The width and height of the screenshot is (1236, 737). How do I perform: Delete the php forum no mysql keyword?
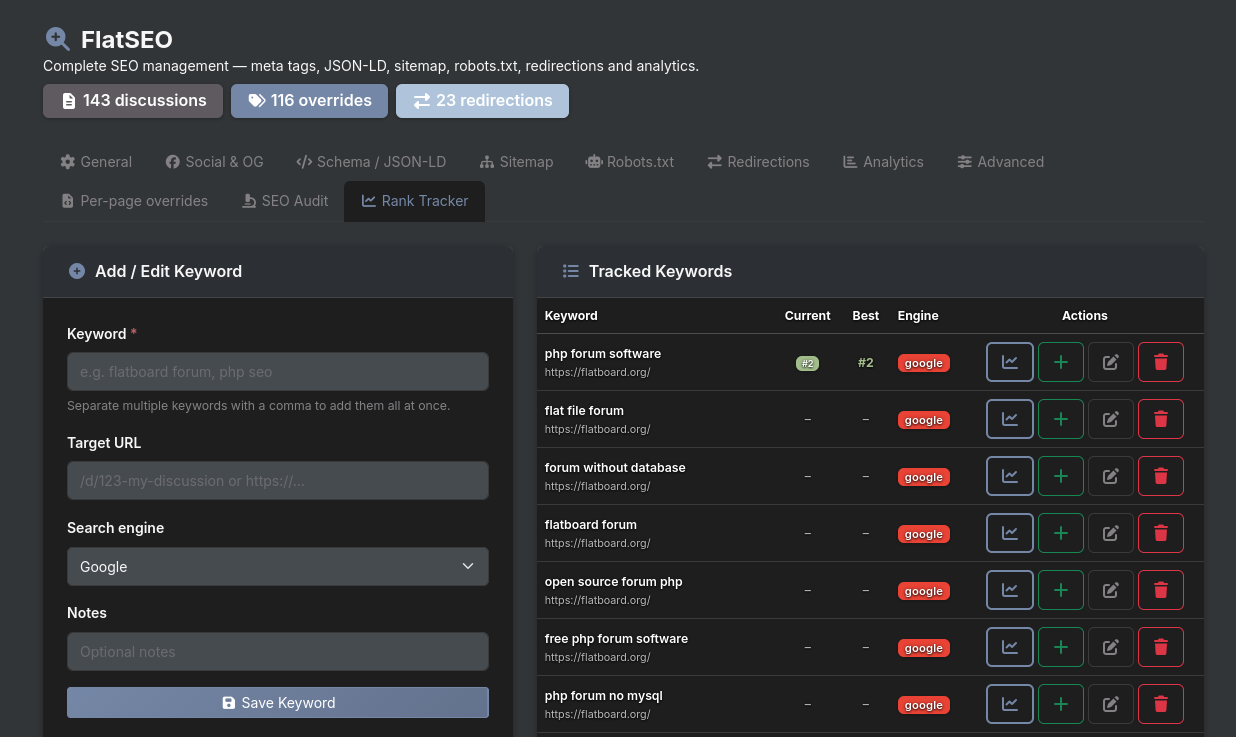click(x=1160, y=704)
